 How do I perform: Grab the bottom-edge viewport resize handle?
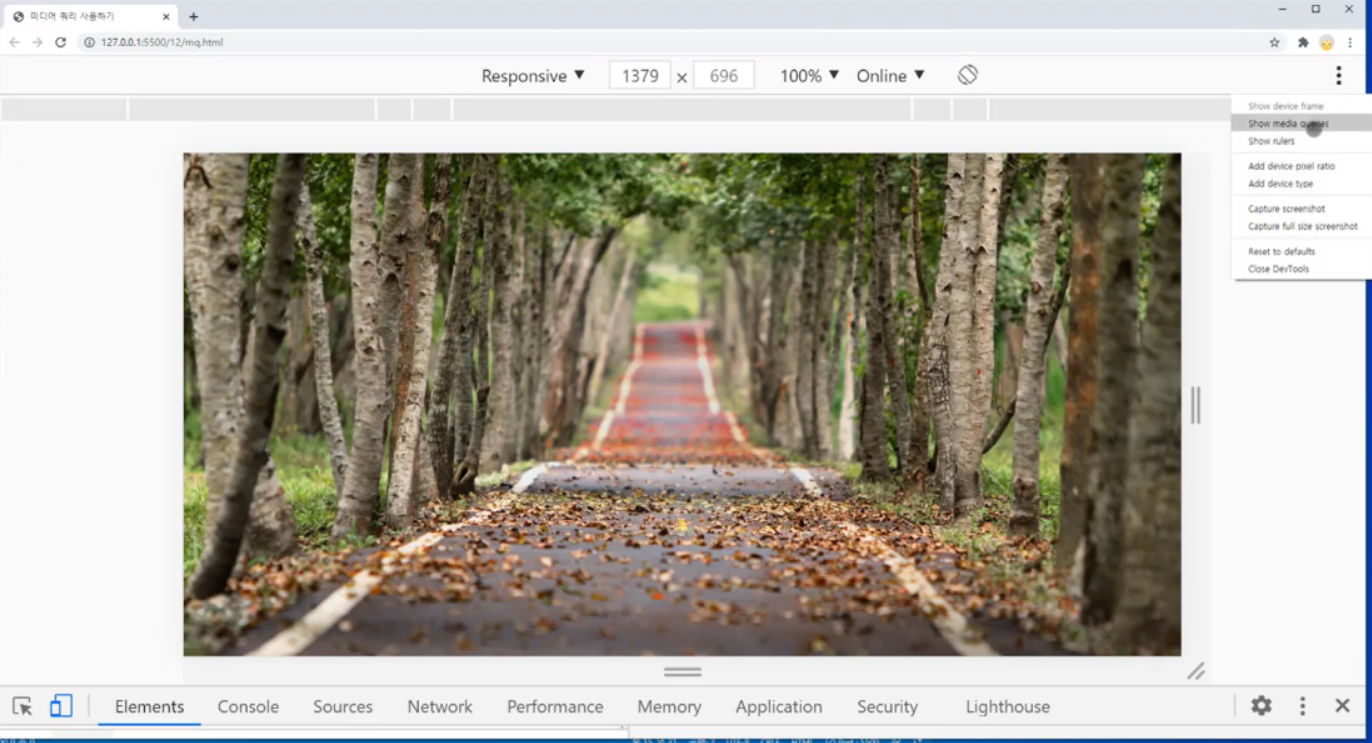pos(682,672)
